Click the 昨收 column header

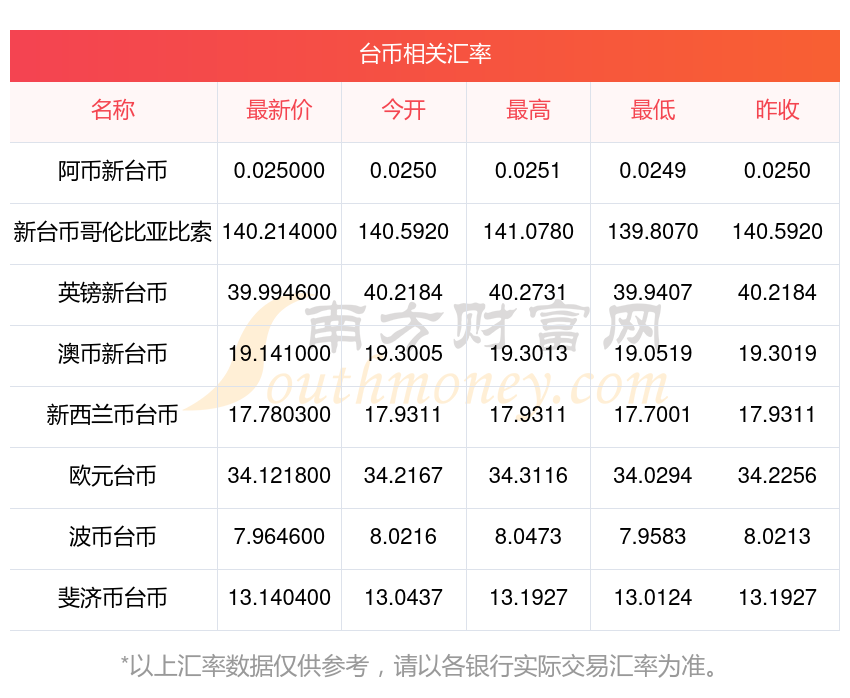coord(777,110)
